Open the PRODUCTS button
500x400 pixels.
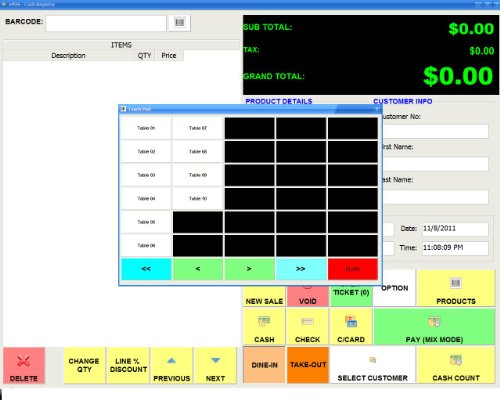click(456, 288)
